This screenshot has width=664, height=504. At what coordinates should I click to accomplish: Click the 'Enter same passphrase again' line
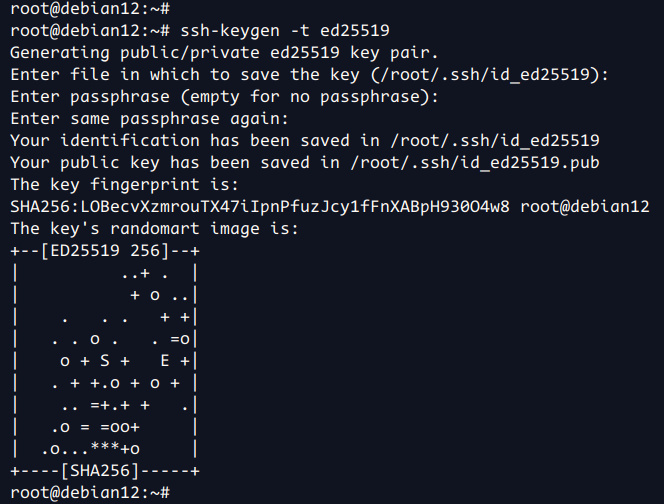click(x=150, y=118)
